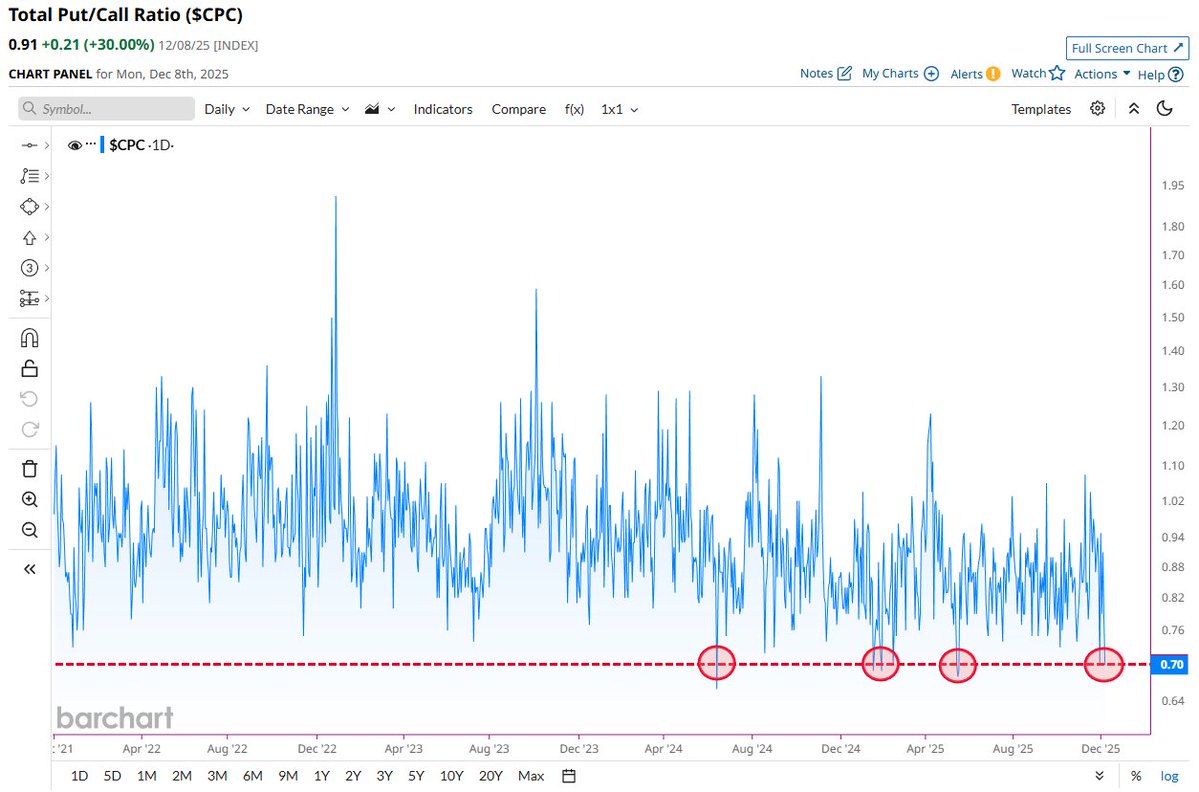Toggle dark mode with the moon icon
The width and height of the screenshot is (1199, 792).
click(1164, 108)
